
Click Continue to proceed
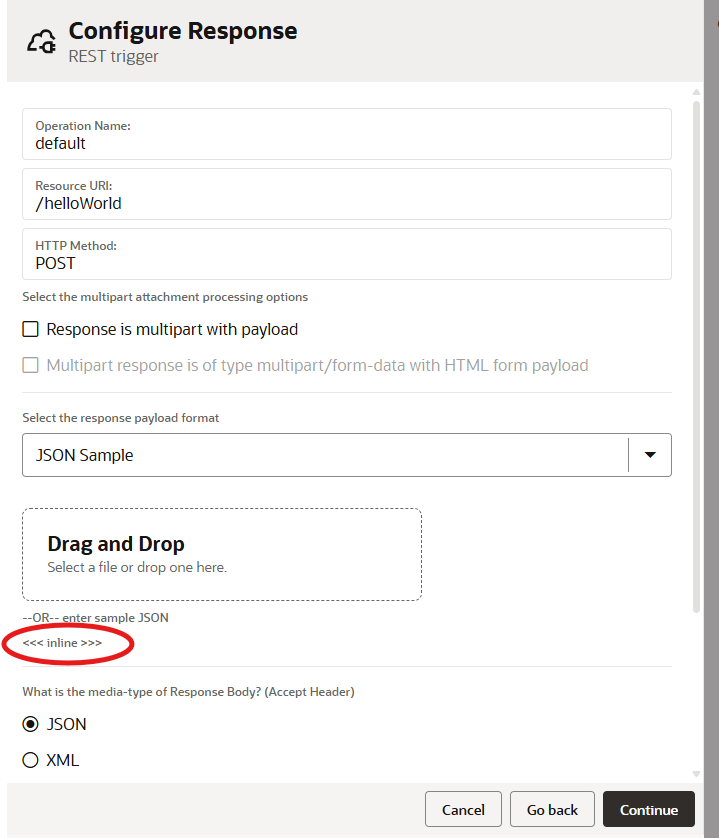[648, 809]
